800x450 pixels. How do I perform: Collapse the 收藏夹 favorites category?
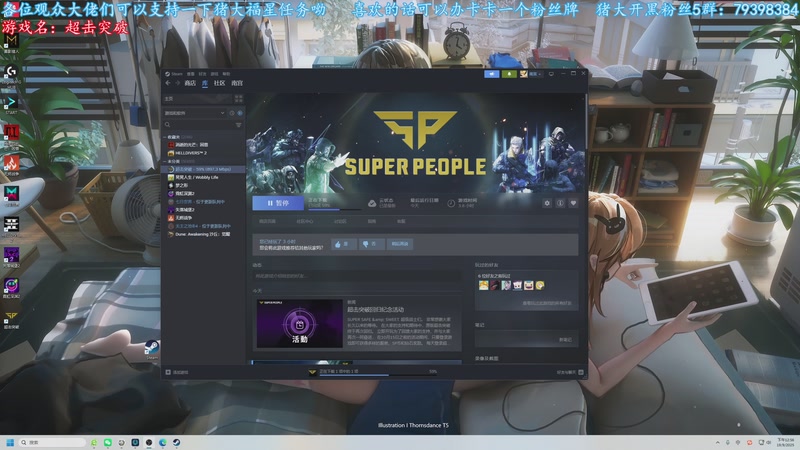tap(165, 137)
